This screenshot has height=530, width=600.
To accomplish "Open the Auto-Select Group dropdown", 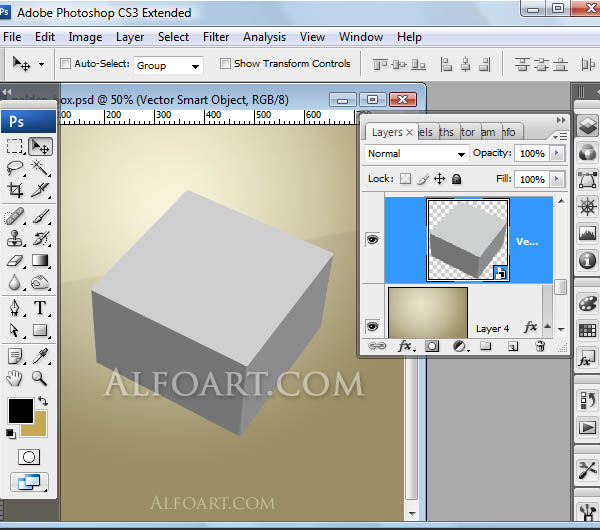I will point(168,66).
